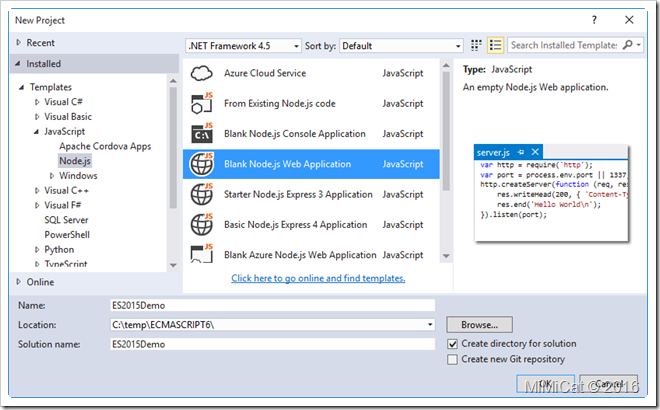Select From Existing Node.js code template
The width and height of the screenshot is (660, 410).
pos(311,104)
